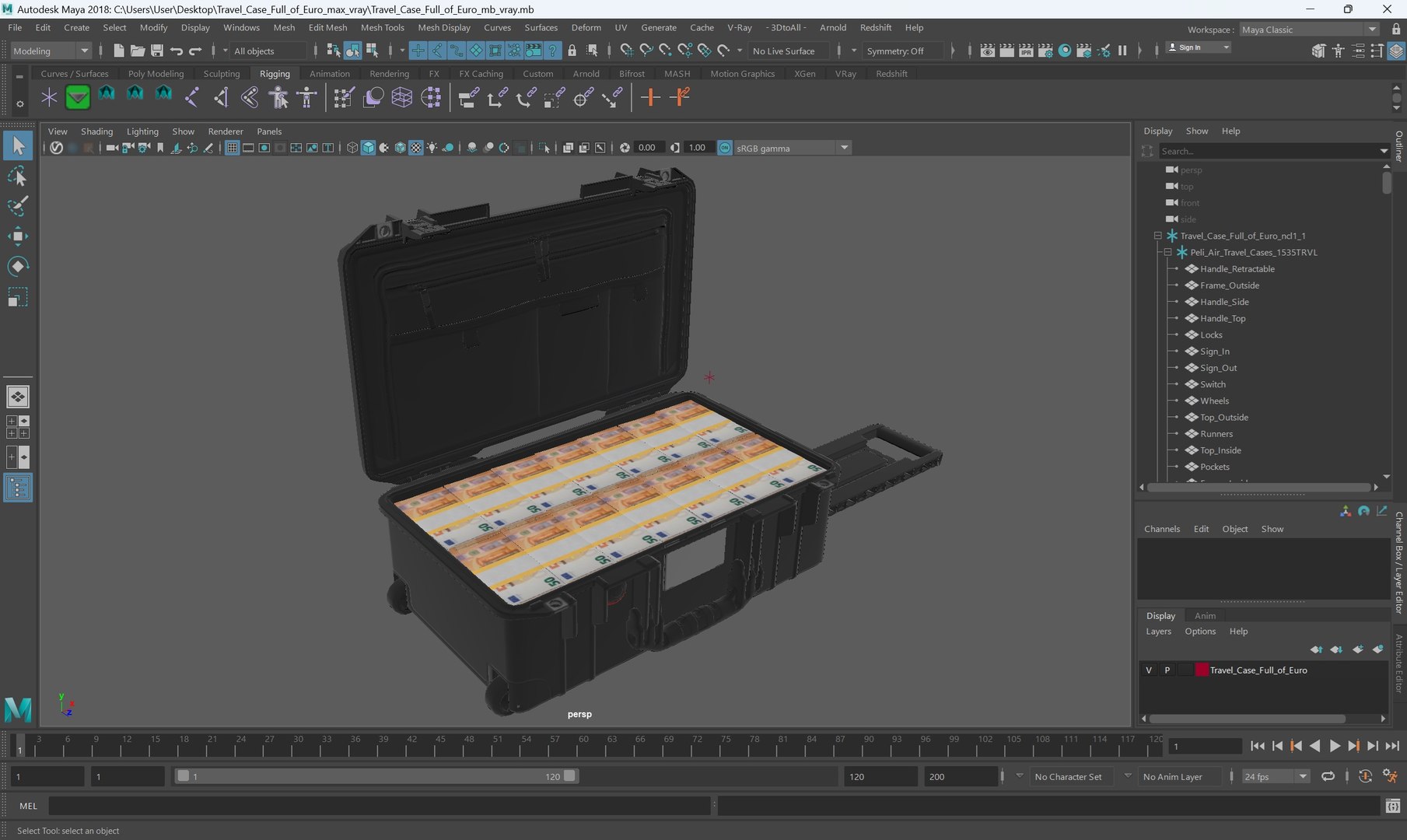Image resolution: width=1407 pixels, height=840 pixels.
Task: Click the Undo arrow icon
Action: [177, 51]
